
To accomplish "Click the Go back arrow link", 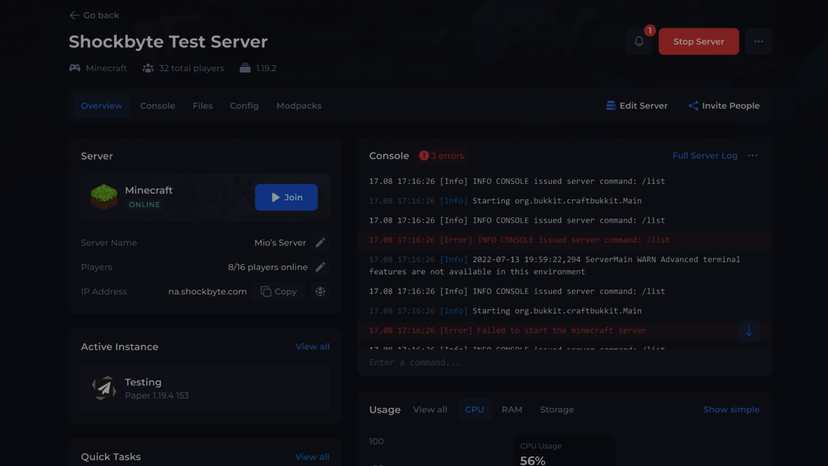I will (x=94, y=15).
